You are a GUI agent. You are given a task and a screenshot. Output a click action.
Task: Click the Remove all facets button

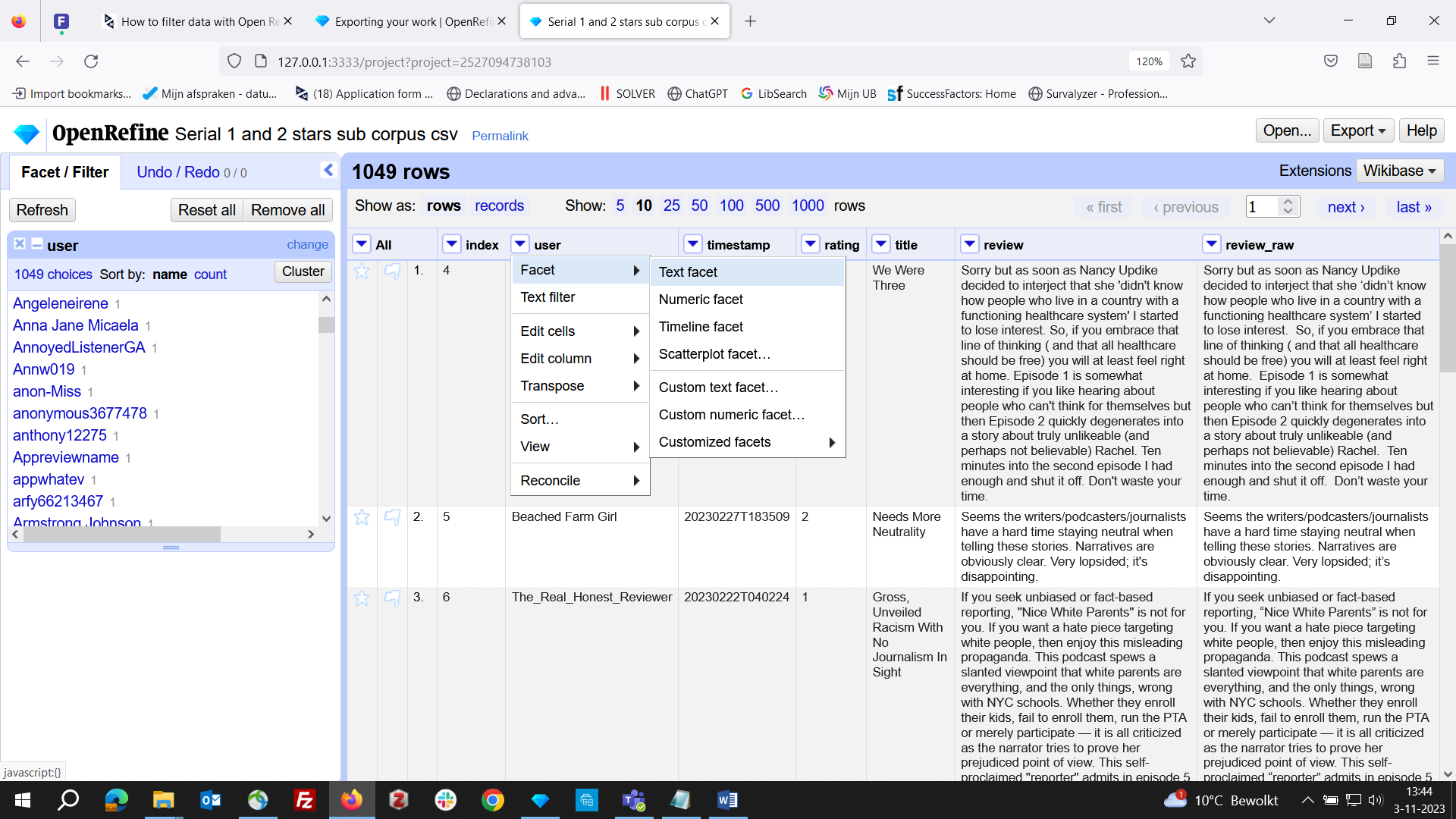[287, 210]
